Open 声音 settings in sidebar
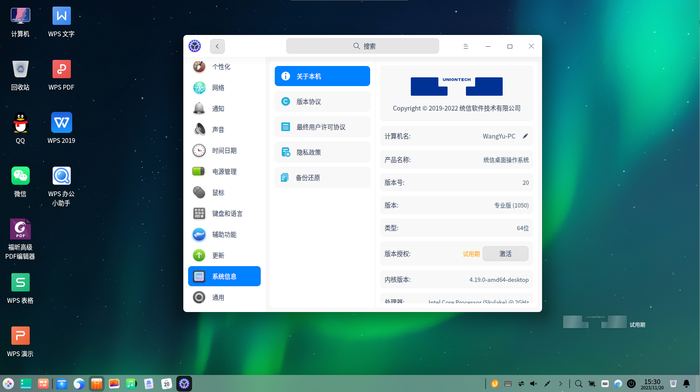The width and height of the screenshot is (700, 392). 224,129
